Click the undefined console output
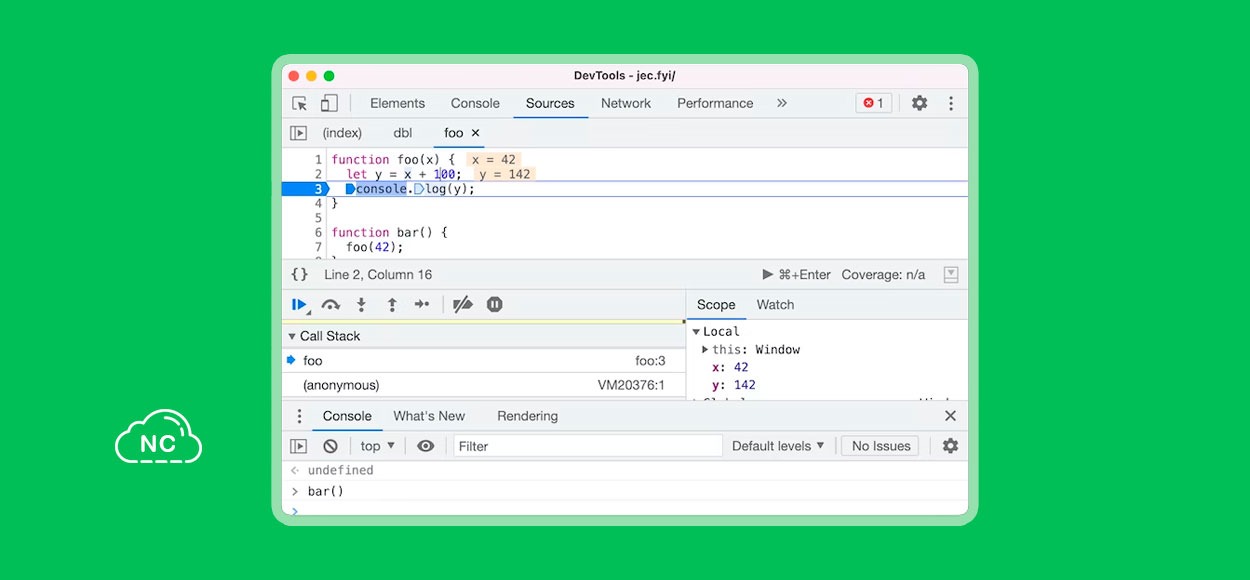1250x580 pixels. click(341, 470)
